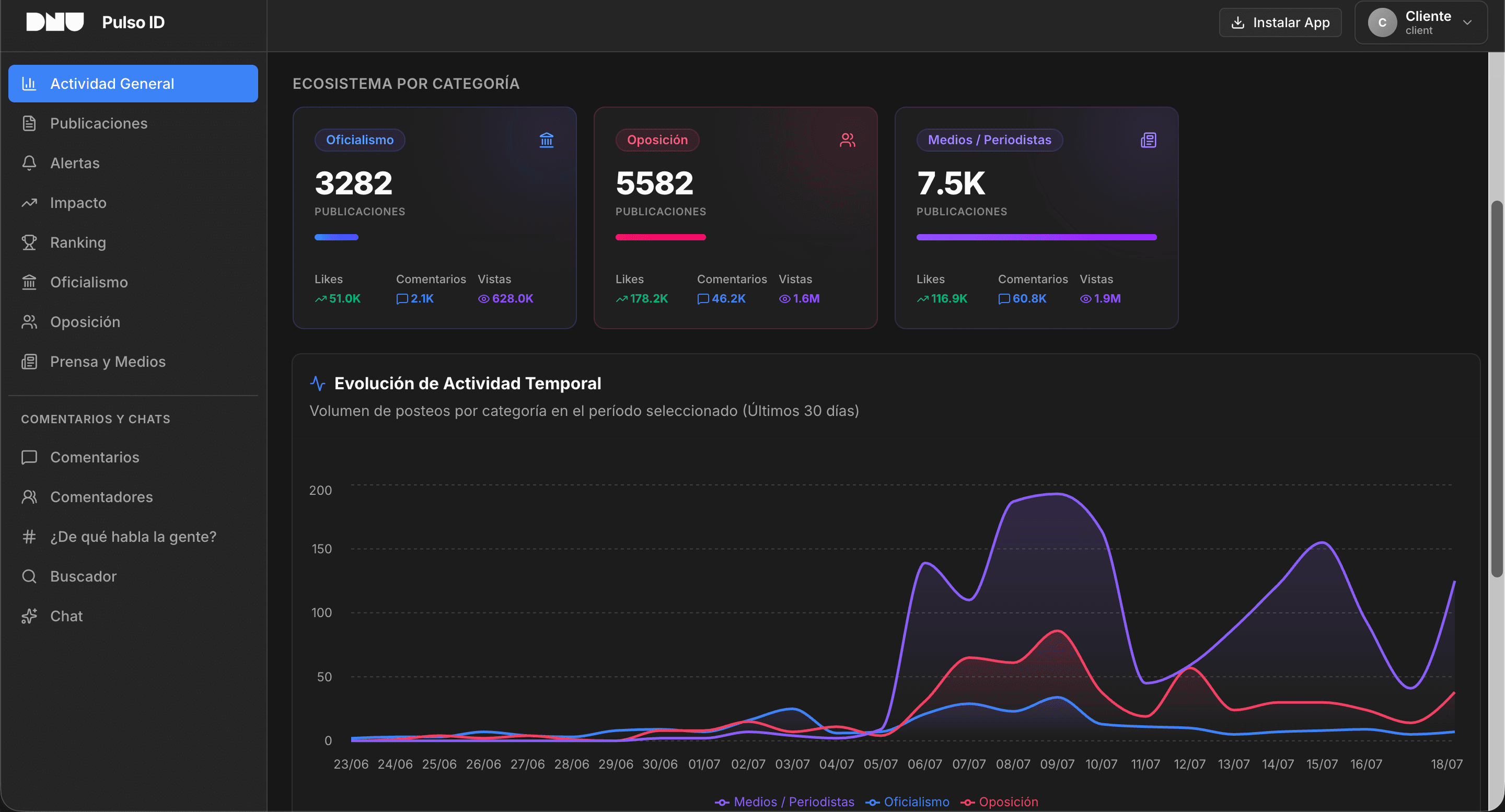Click the Evolución de Actividad Temporal title
The image size is (1505, 812).
(x=467, y=383)
